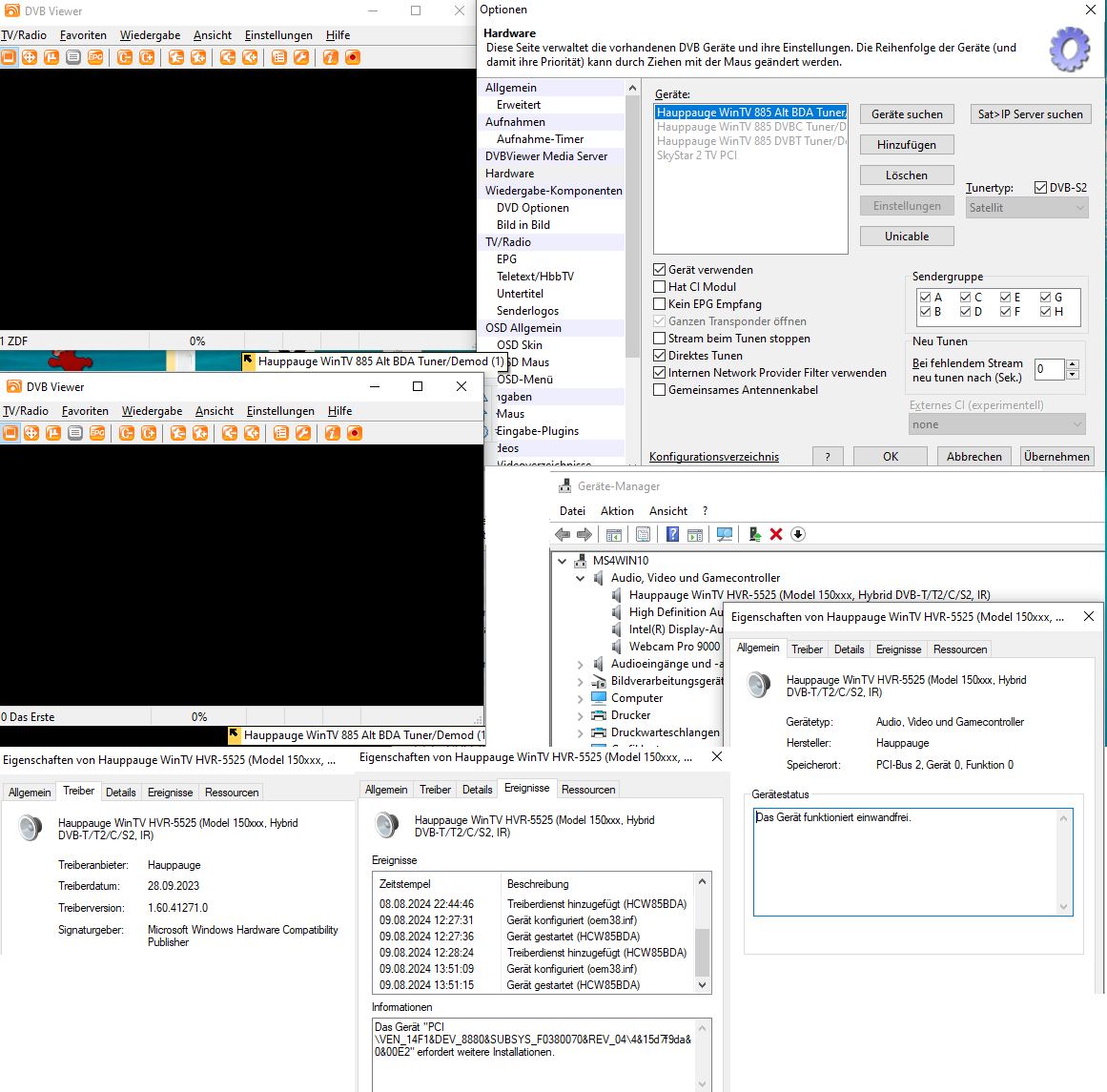Click the favorite plus star icon in the ZDF viewer
The height and width of the screenshot is (1092, 1107).
(x=198, y=57)
